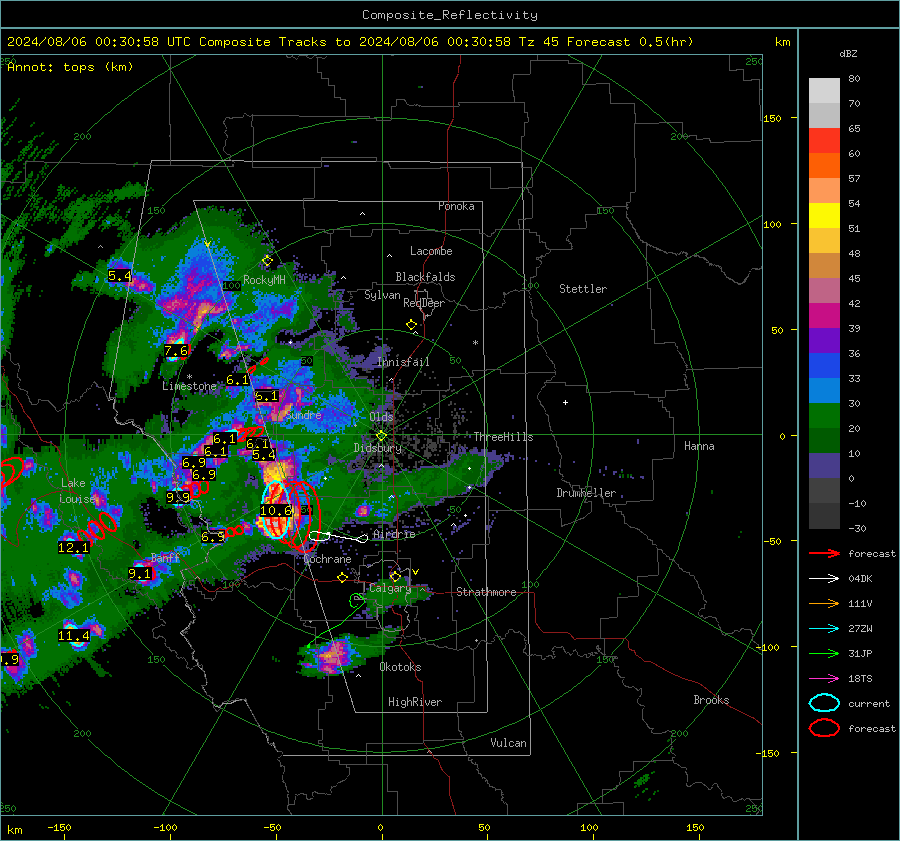Click the storm top label 7.6
The height and width of the screenshot is (841, 900).
coord(176,351)
